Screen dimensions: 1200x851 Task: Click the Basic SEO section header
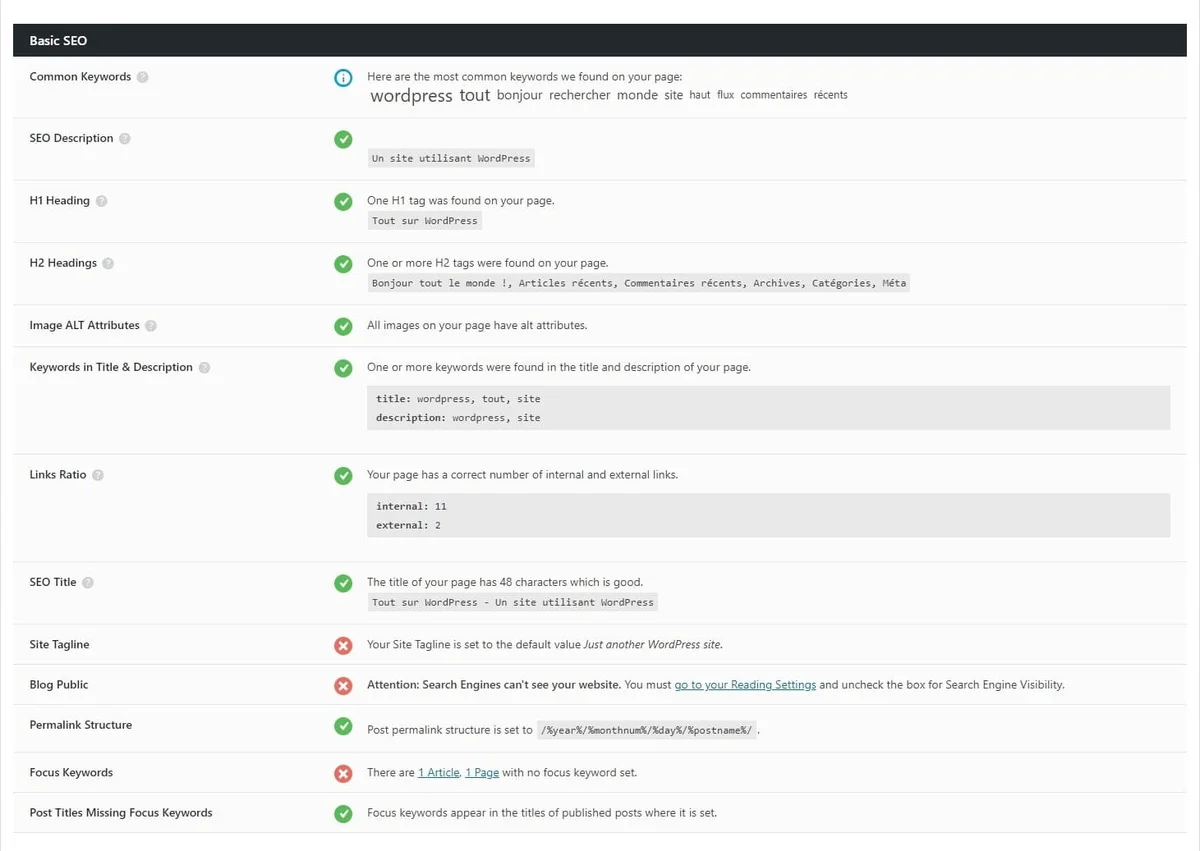pos(58,41)
